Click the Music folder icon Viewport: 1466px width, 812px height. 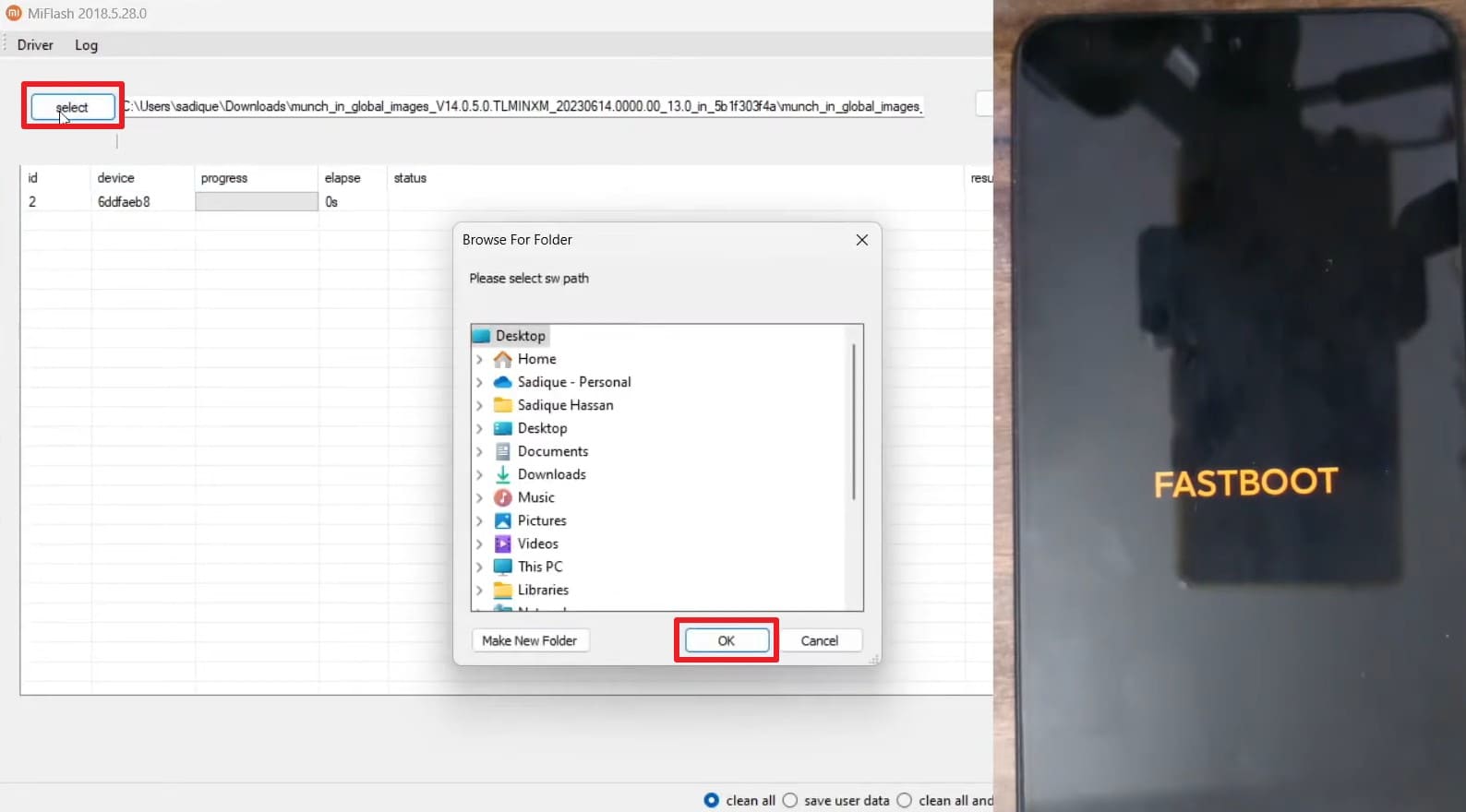502,497
